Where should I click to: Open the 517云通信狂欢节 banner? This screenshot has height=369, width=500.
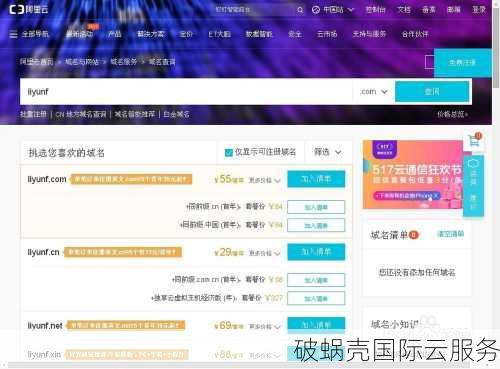[x=413, y=175]
